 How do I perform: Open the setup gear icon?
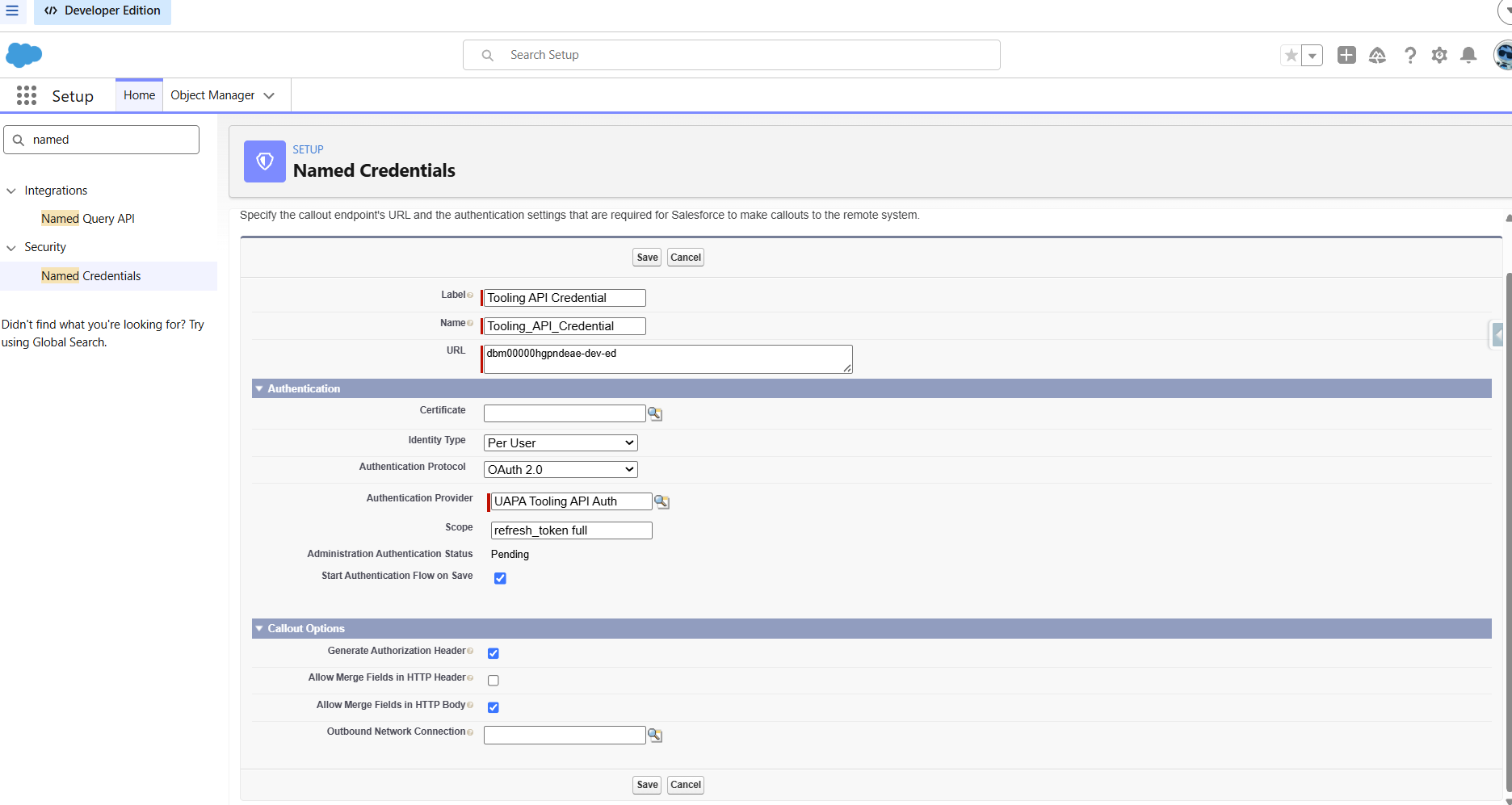tap(1439, 55)
